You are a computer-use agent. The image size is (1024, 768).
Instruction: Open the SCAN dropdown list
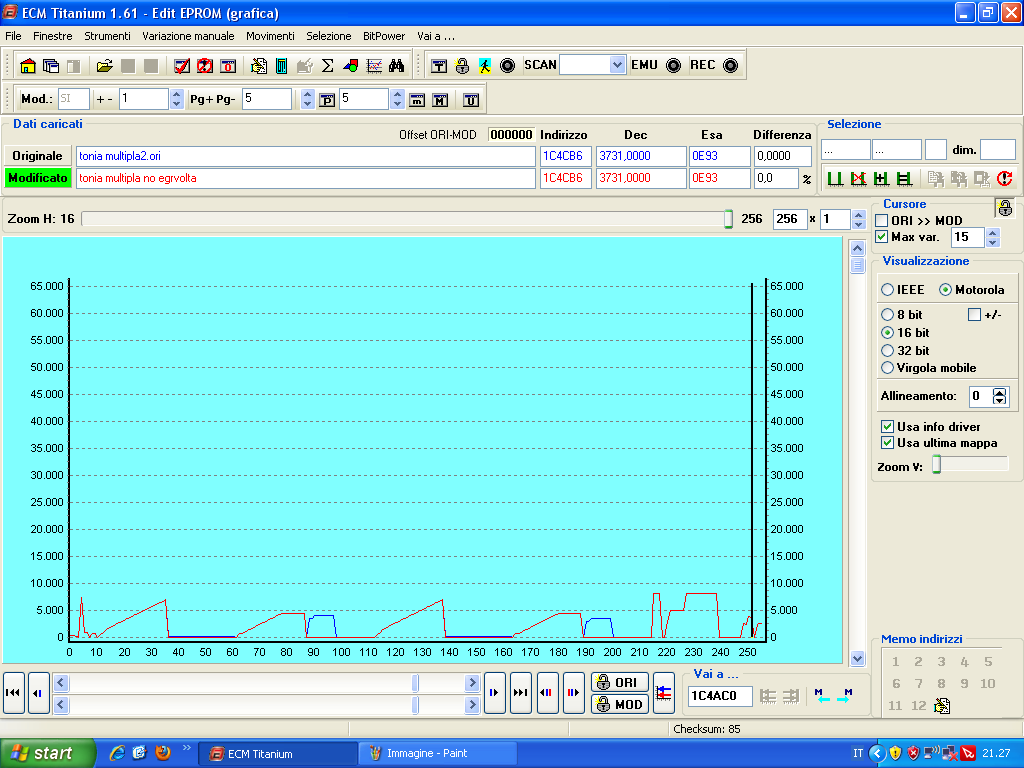click(x=617, y=65)
